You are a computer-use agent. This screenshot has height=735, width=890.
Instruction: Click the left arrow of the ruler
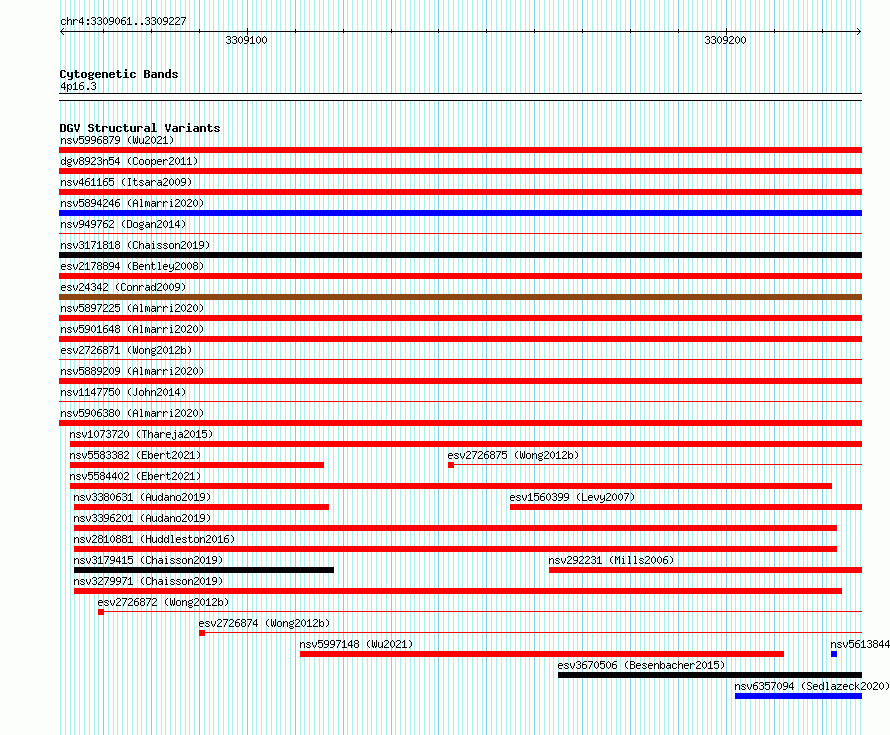point(62,32)
